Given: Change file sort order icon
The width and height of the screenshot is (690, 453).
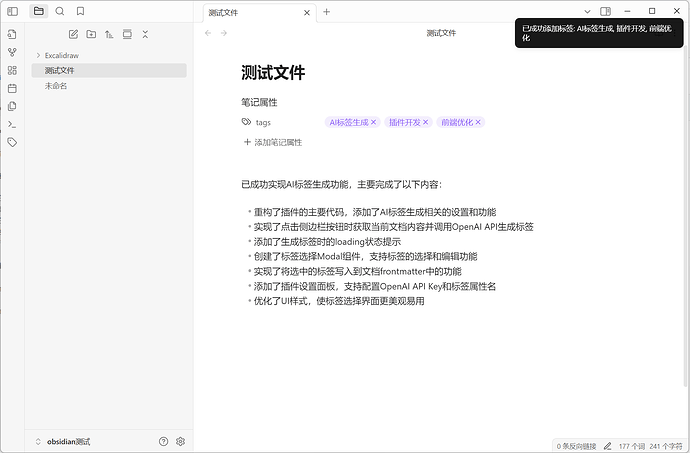Looking at the screenshot, I should tap(109, 34).
